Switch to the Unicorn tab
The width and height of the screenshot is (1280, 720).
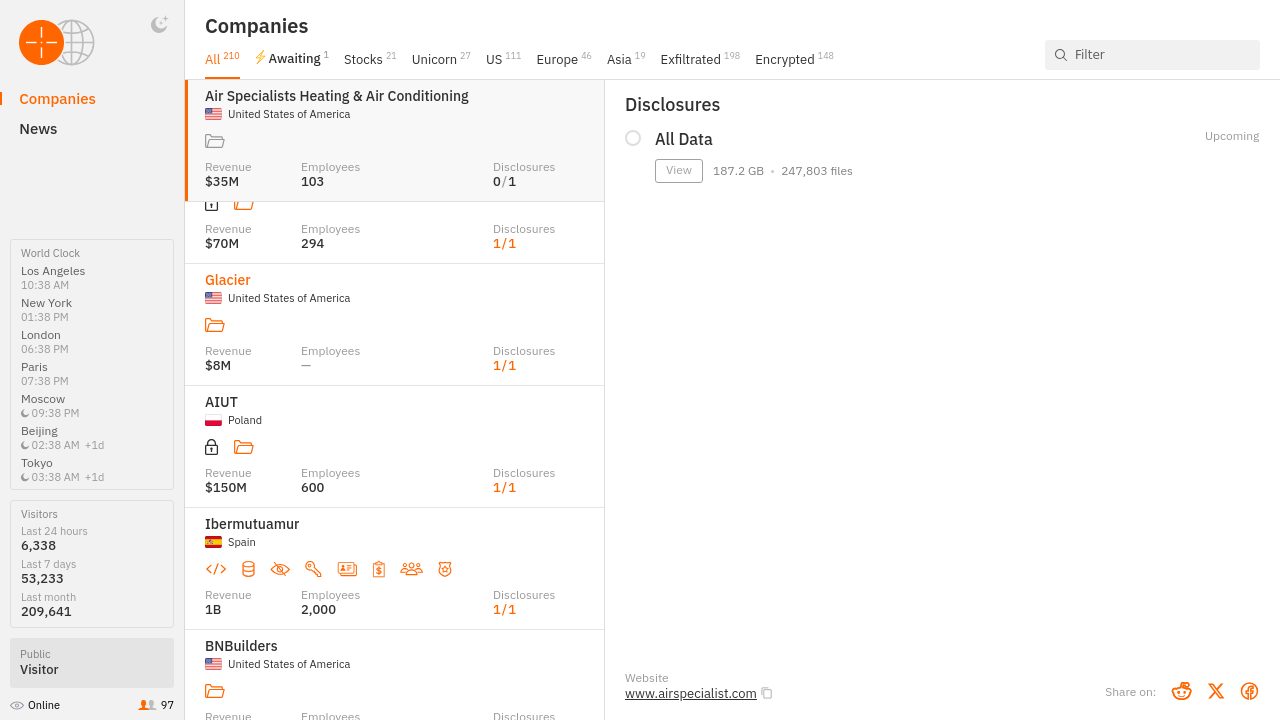434,59
